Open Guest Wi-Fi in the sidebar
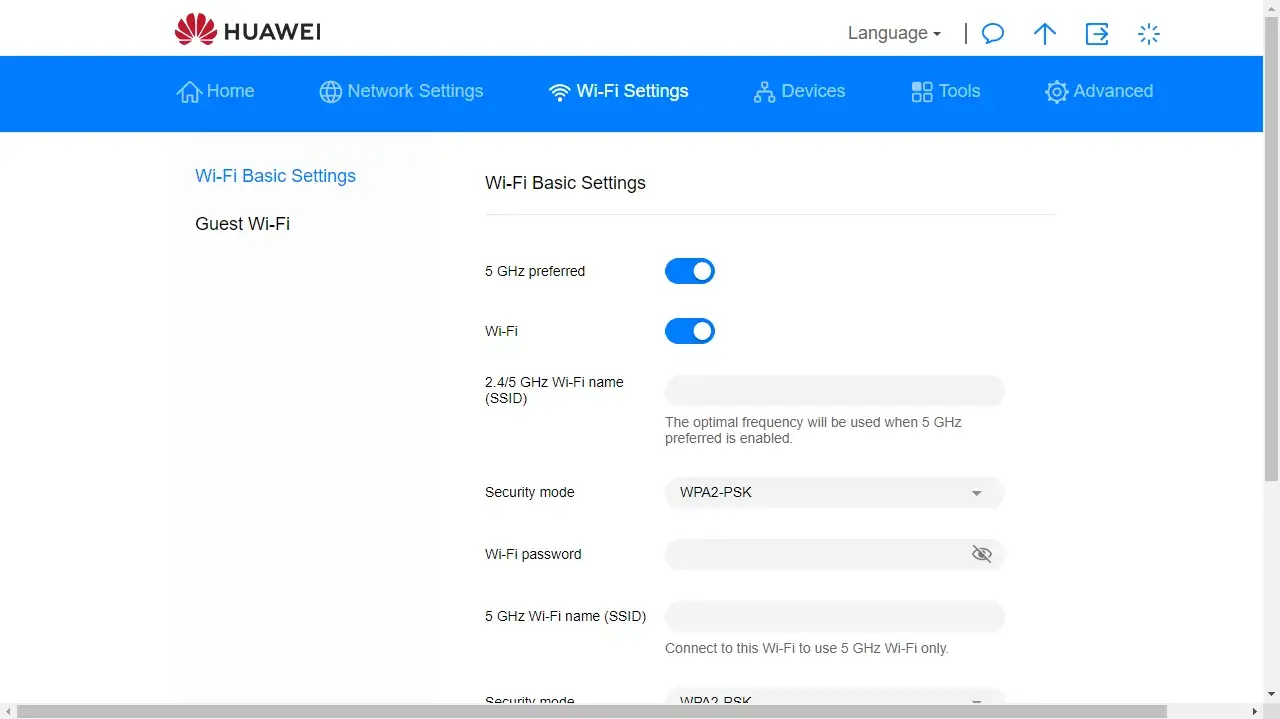The image size is (1280, 719). pos(242,224)
